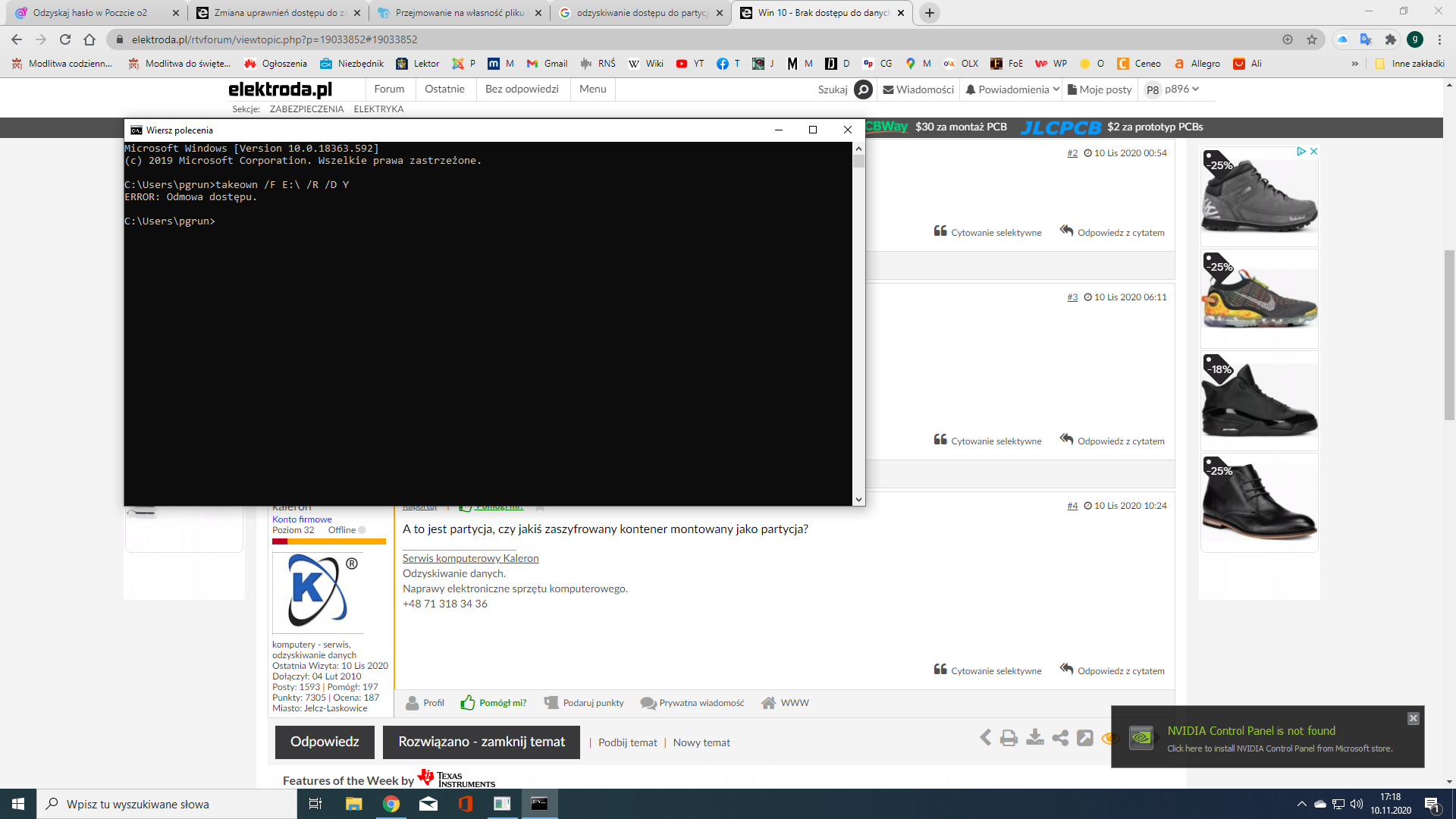Expand the p896 user account dropdown
1456x819 pixels.
(1172, 89)
